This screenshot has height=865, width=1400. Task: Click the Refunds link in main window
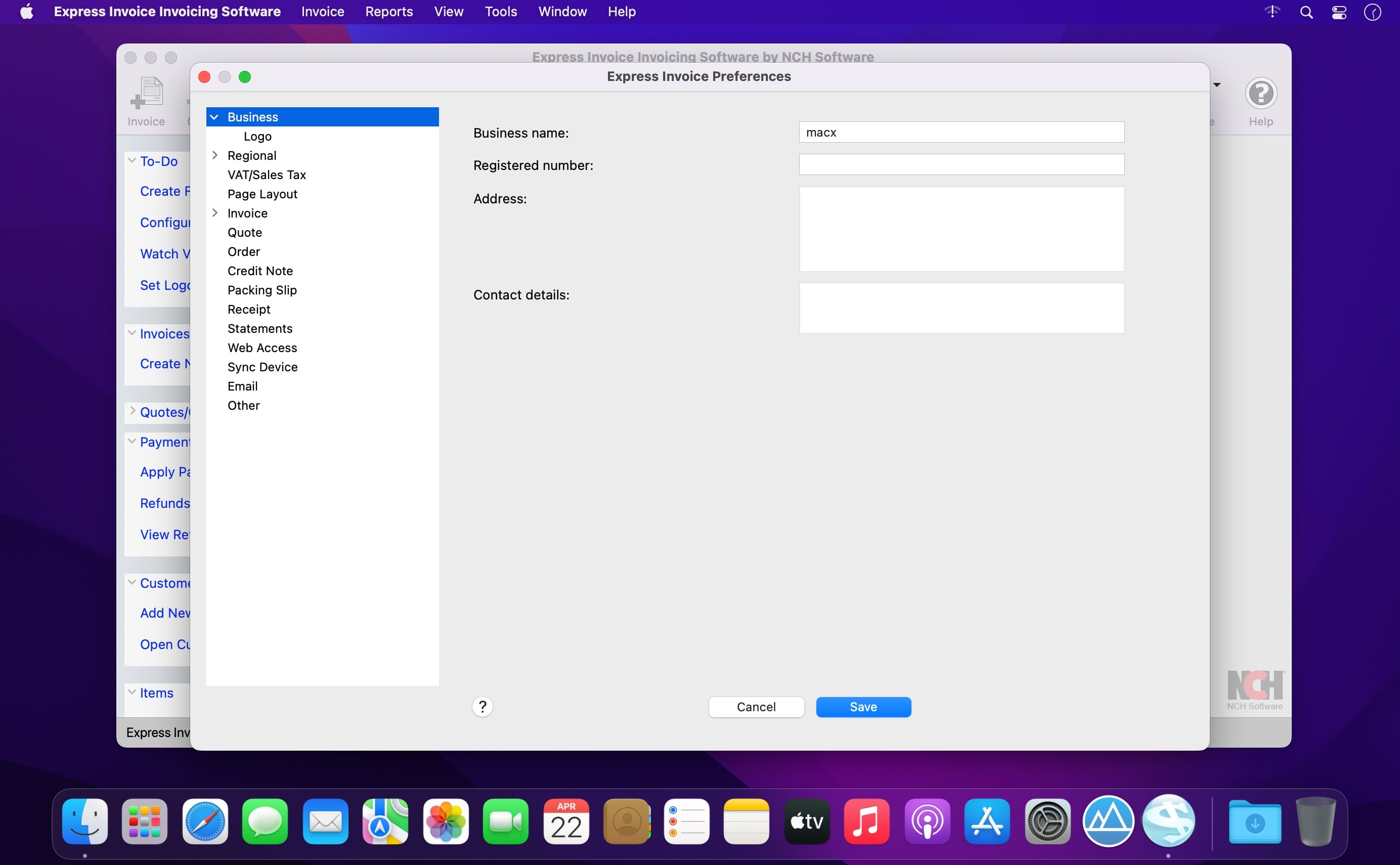click(x=165, y=503)
